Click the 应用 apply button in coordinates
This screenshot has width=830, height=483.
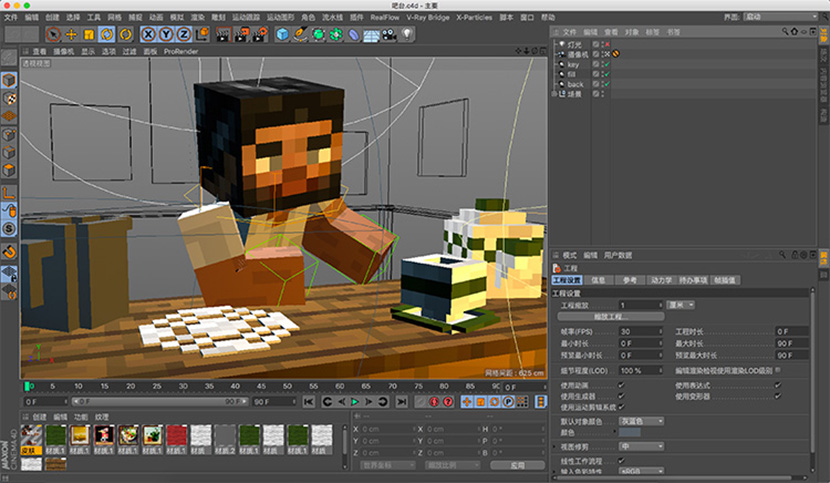click(x=517, y=465)
